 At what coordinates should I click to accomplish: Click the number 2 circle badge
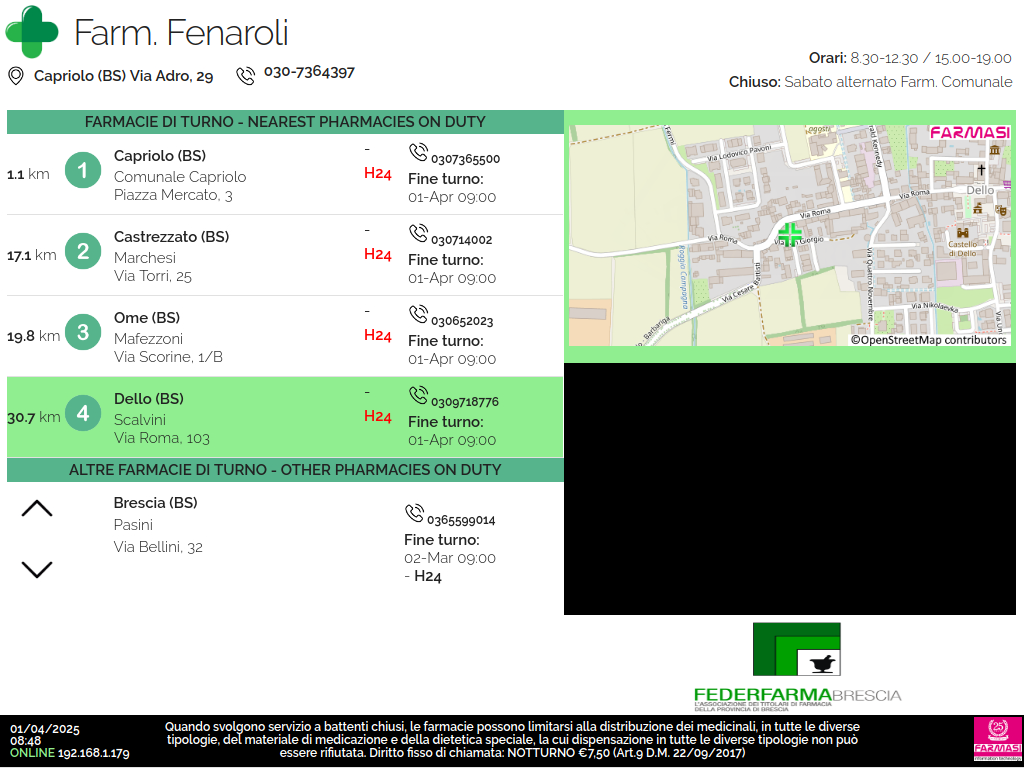(x=83, y=252)
